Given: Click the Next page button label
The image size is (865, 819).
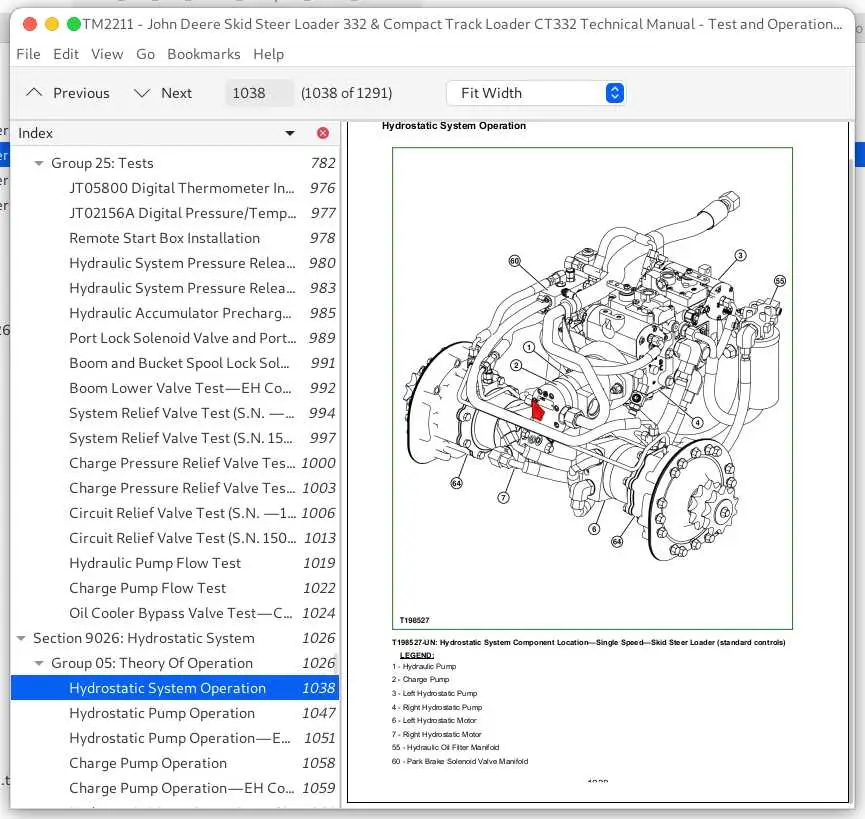Looking at the screenshot, I should 177,93.
